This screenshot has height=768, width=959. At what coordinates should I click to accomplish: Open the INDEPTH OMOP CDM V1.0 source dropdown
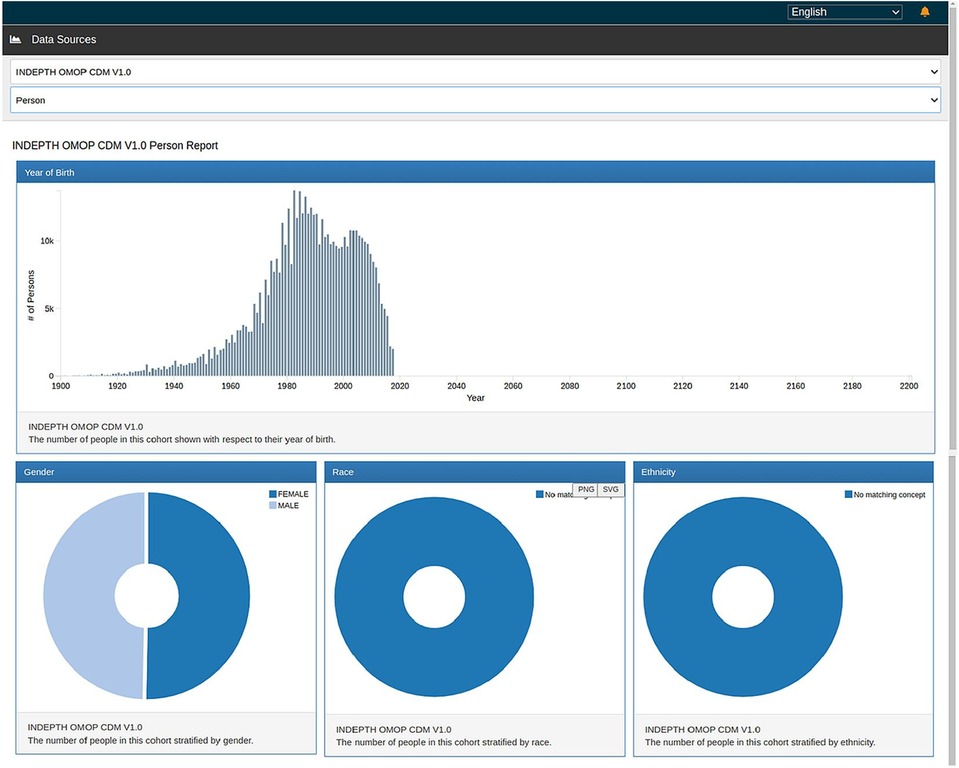pos(475,72)
